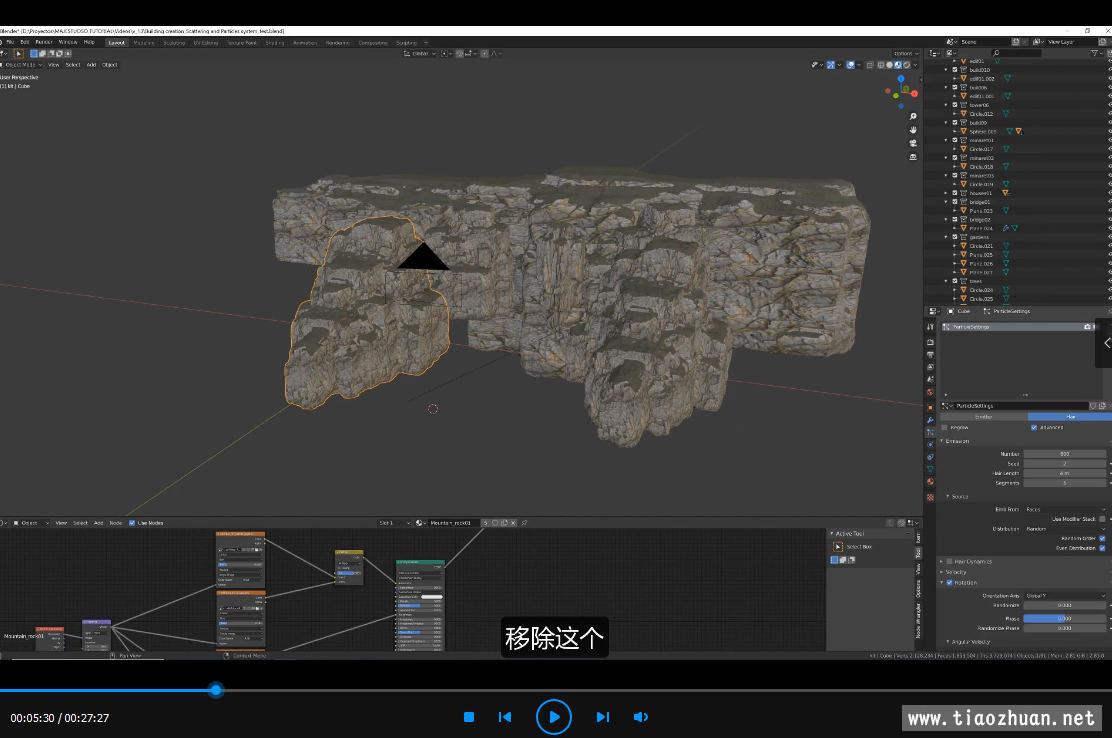
Task: Open the File menu
Action: pyautogui.click(x=10, y=43)
